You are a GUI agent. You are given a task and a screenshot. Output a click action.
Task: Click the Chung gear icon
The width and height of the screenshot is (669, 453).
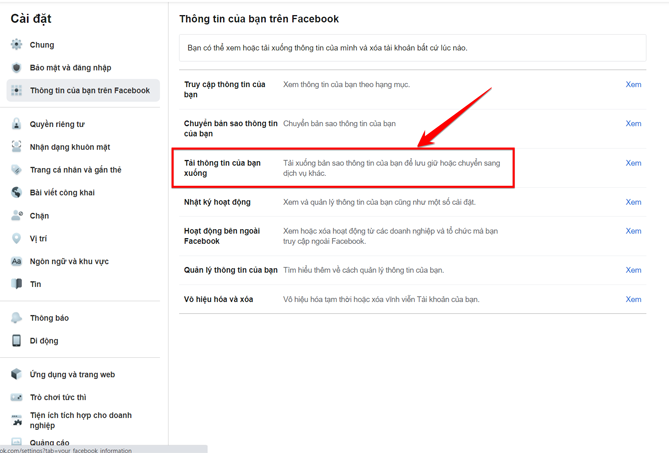[x=16, y=44]
